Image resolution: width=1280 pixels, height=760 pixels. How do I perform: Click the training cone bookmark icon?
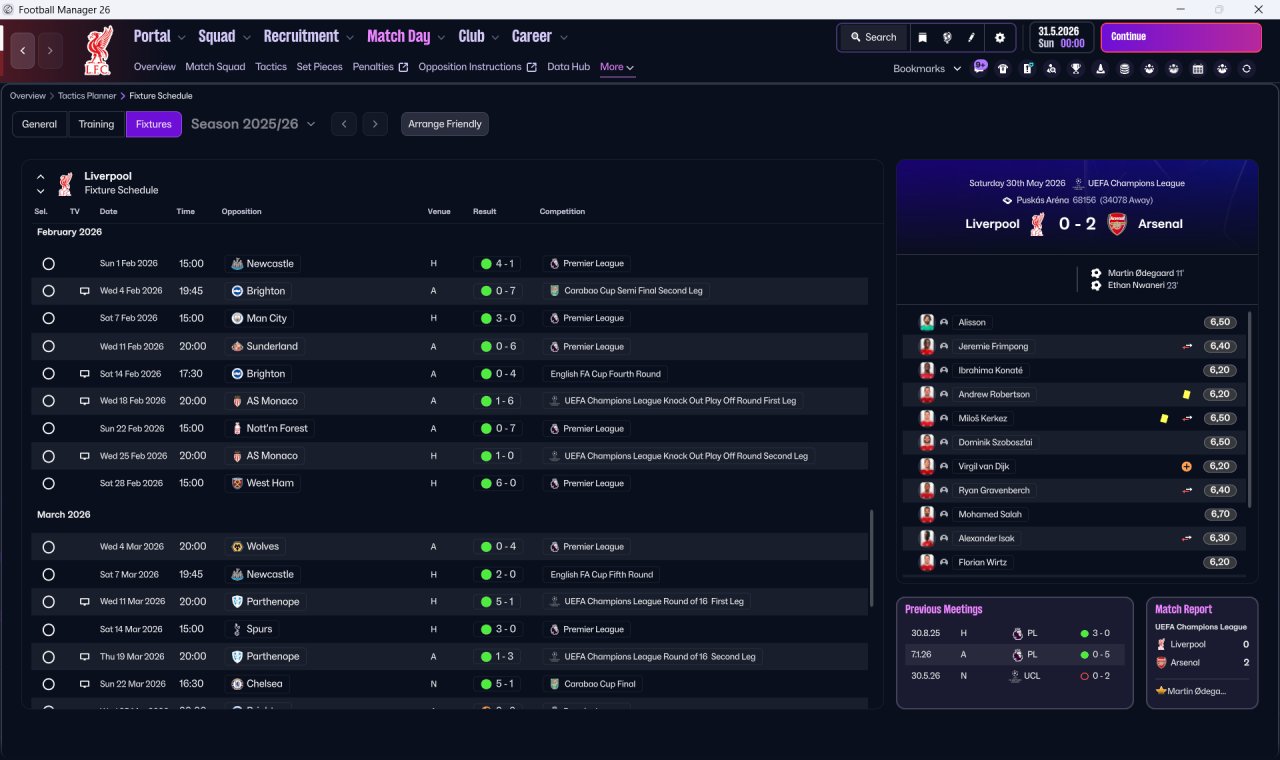pyautogui.click(x=1100, y=69)
